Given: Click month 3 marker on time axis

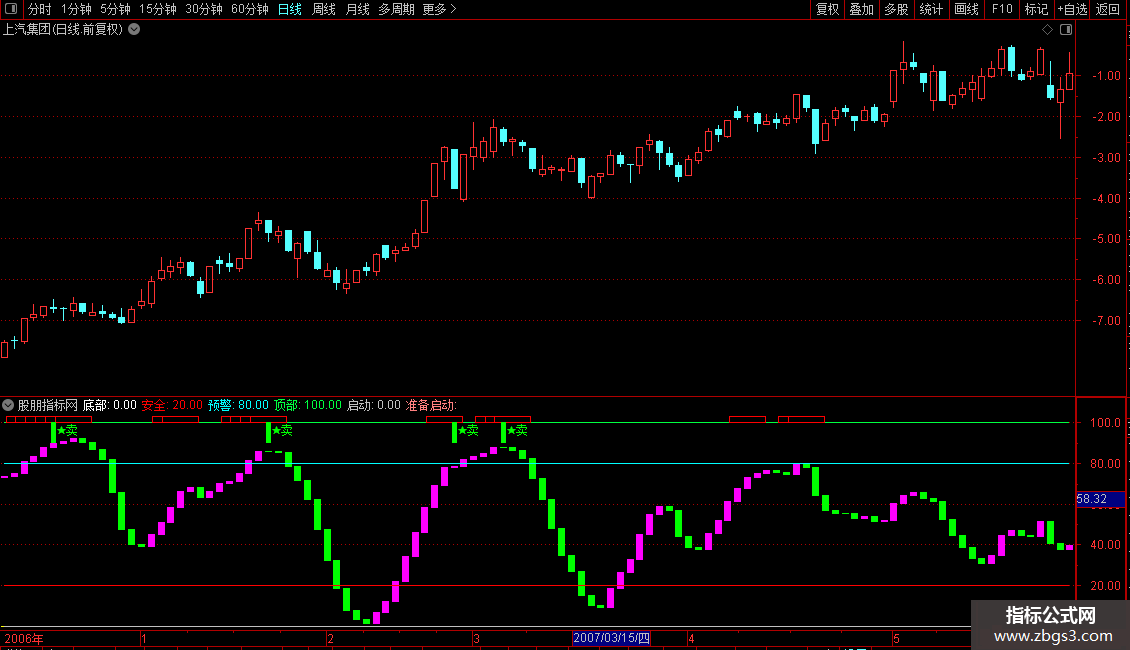Looking at the screenshot, I should pyautogui.click(x=476, y=638).
